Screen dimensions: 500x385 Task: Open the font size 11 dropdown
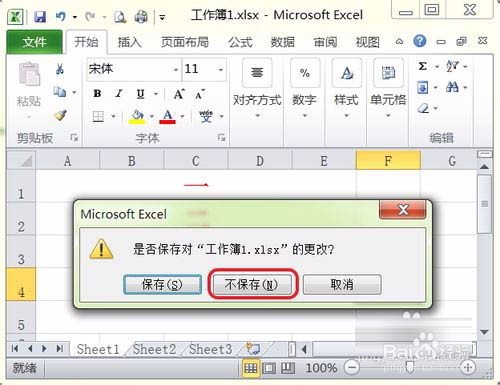click(x=220, y=70)
